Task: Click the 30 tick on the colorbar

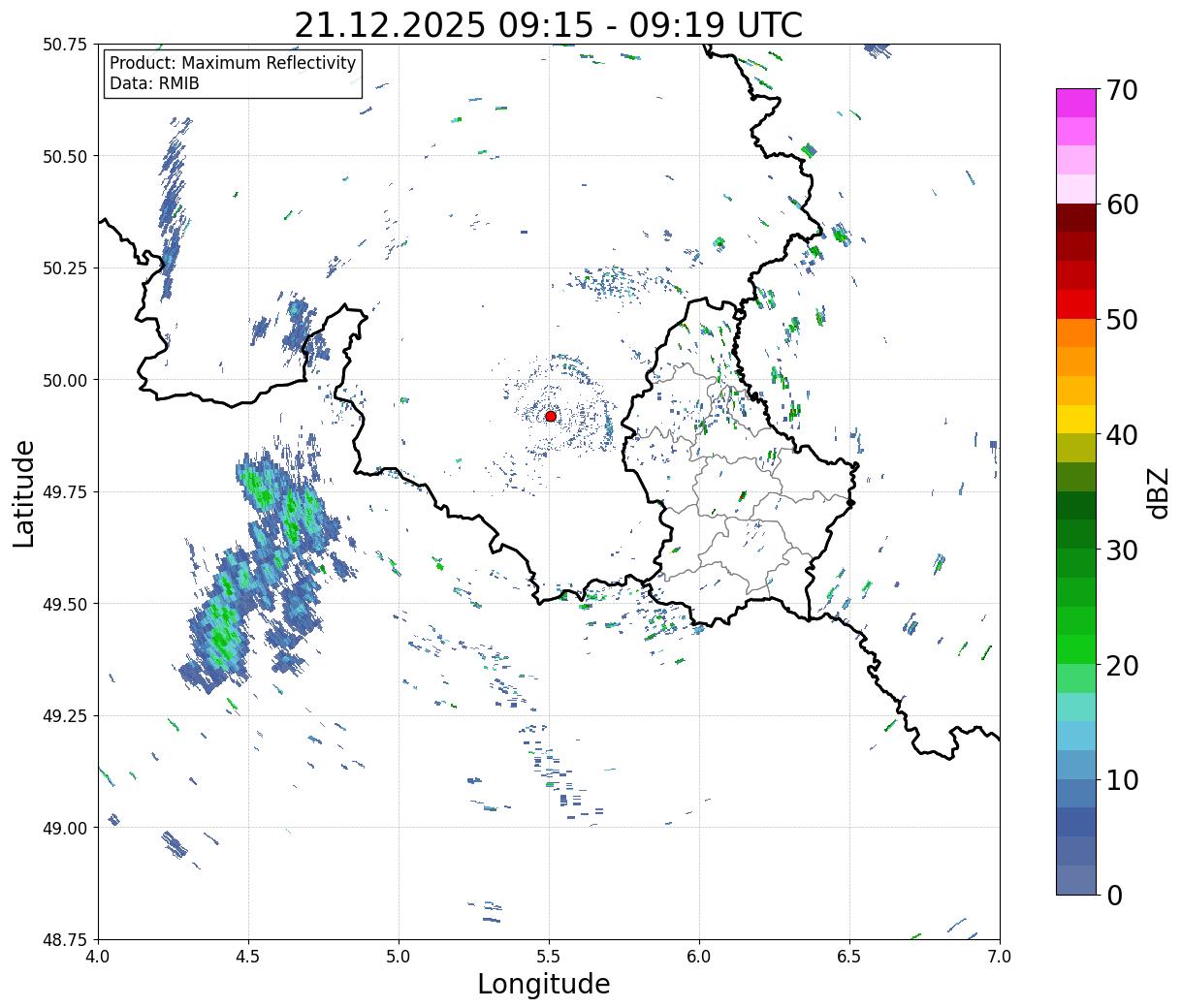Action: click(1121, 550)
